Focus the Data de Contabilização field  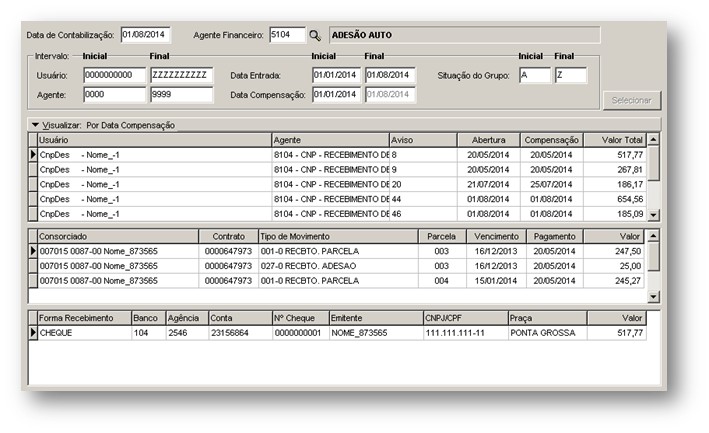tap(146, 35)
